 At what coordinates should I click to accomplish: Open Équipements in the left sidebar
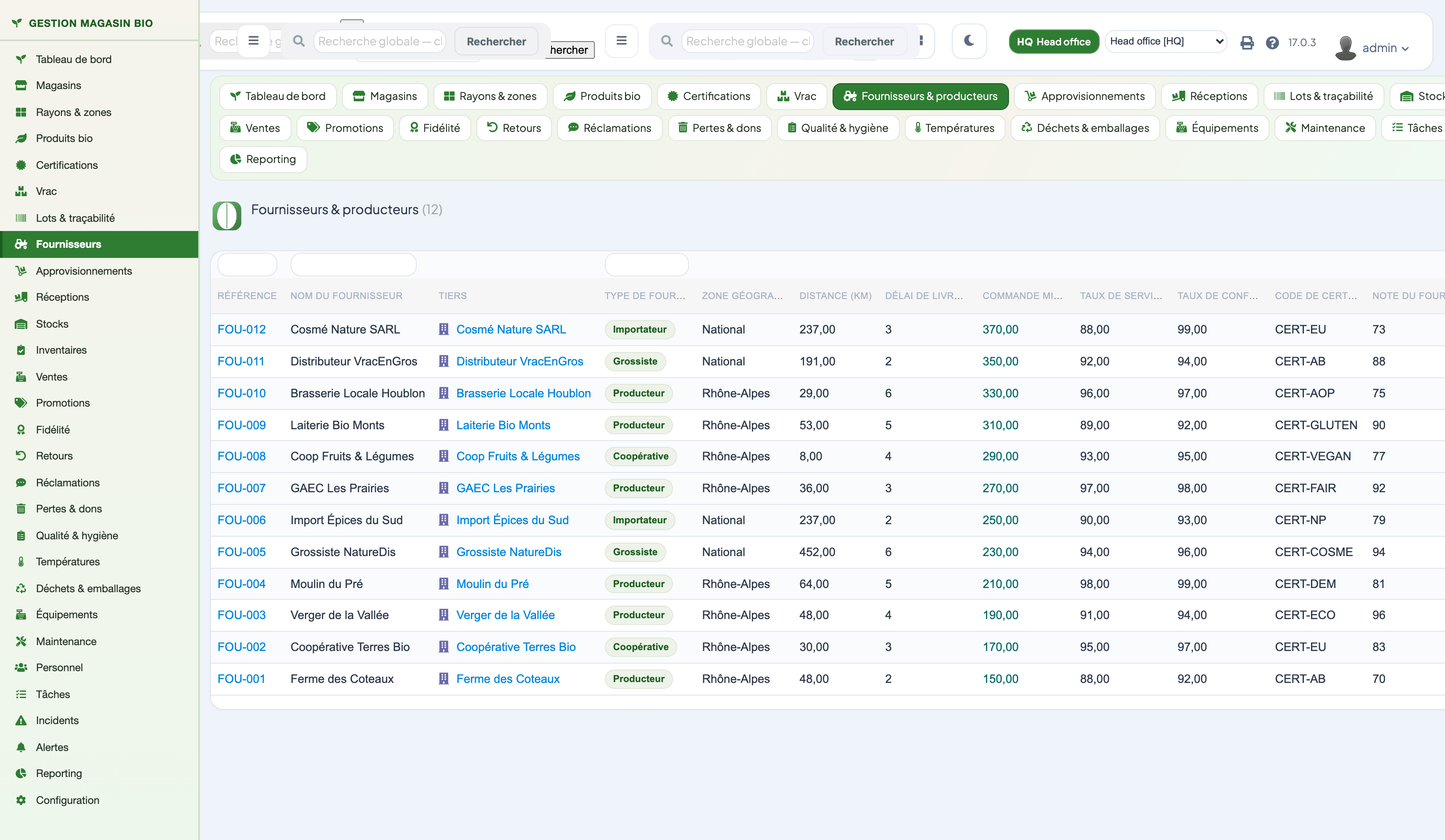(x=99, y=615)
